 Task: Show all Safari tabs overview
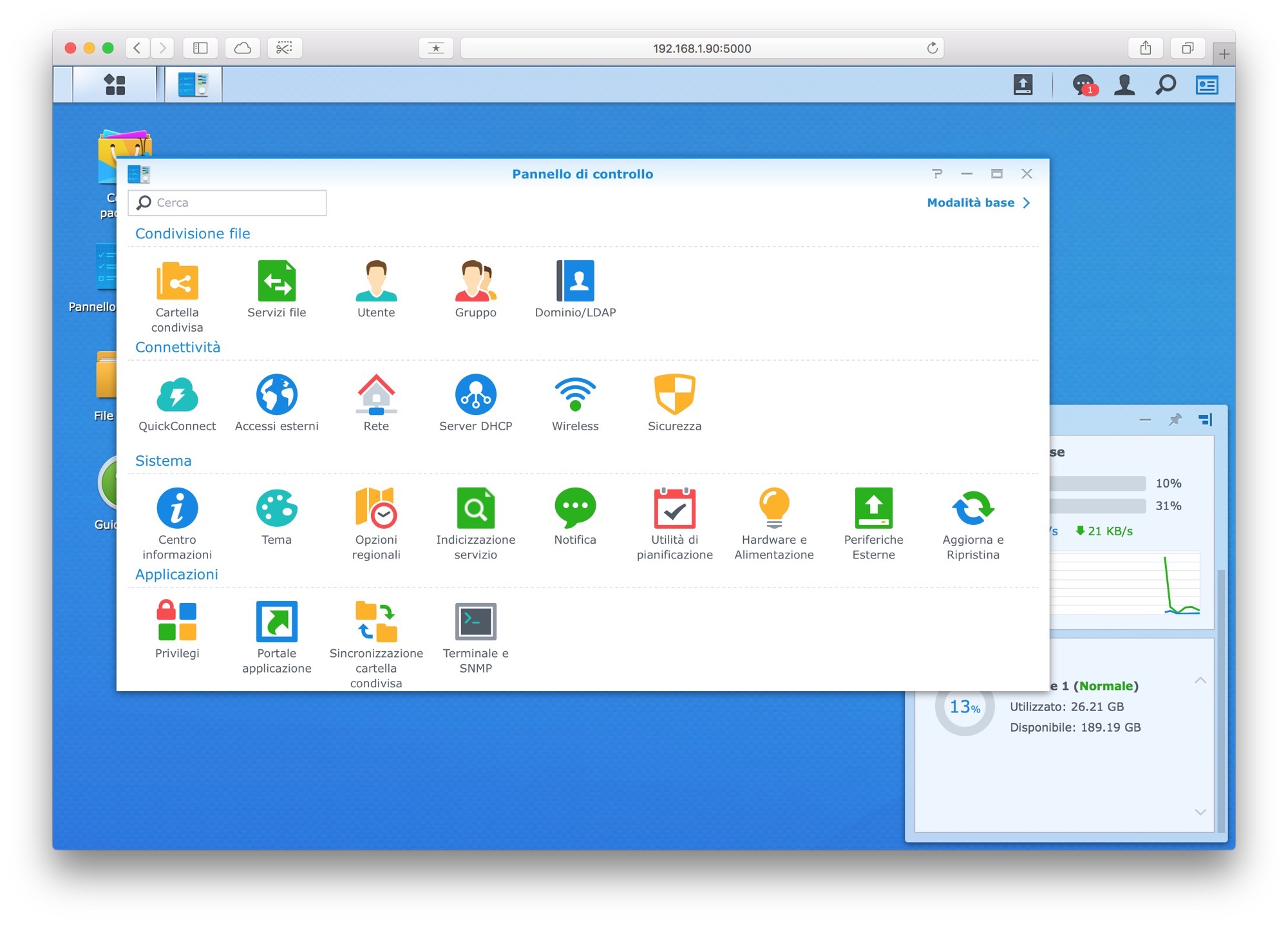(x=1188, y=48)
